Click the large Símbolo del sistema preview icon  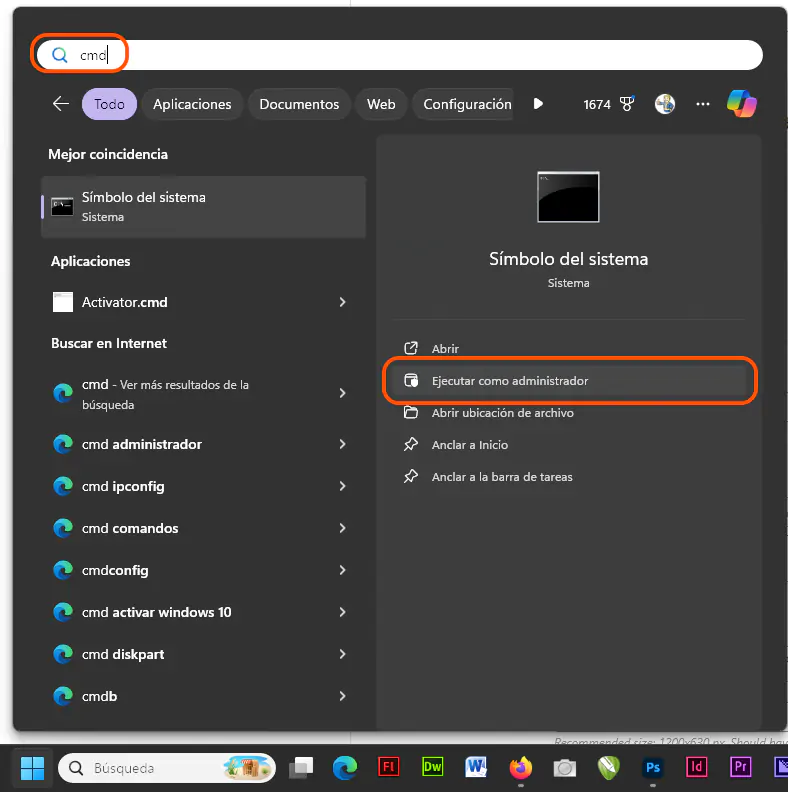pos(568,196)
